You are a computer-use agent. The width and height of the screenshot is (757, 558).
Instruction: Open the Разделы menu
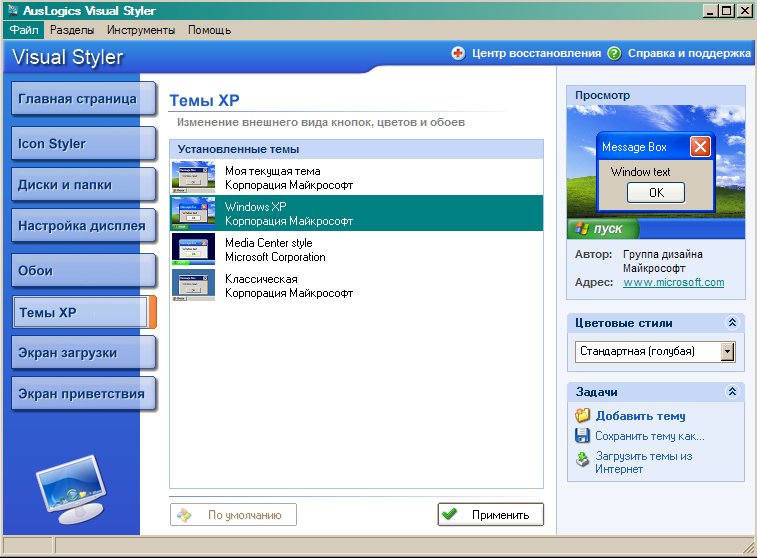72,30
